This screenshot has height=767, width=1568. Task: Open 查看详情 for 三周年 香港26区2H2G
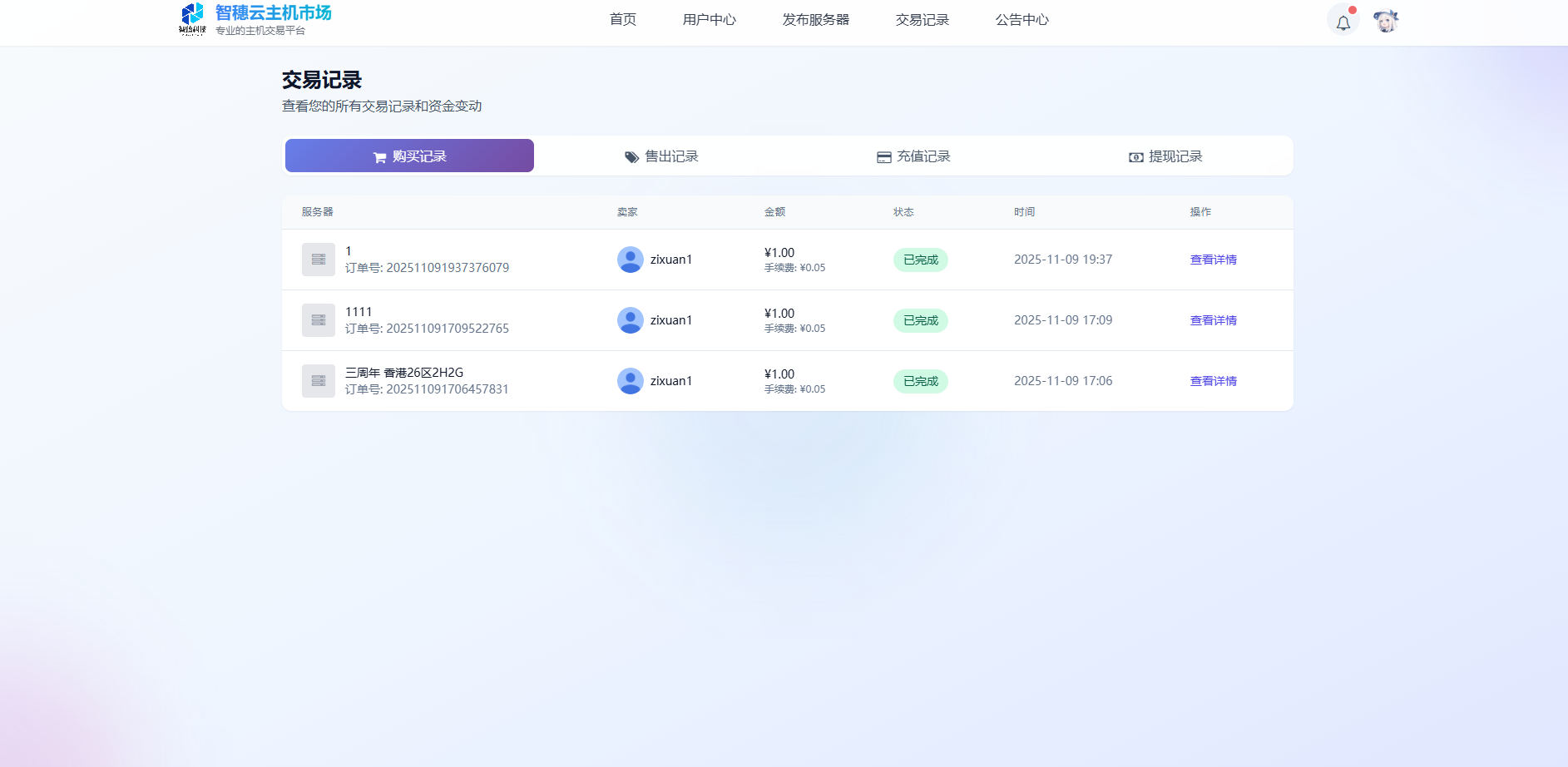1213,381
